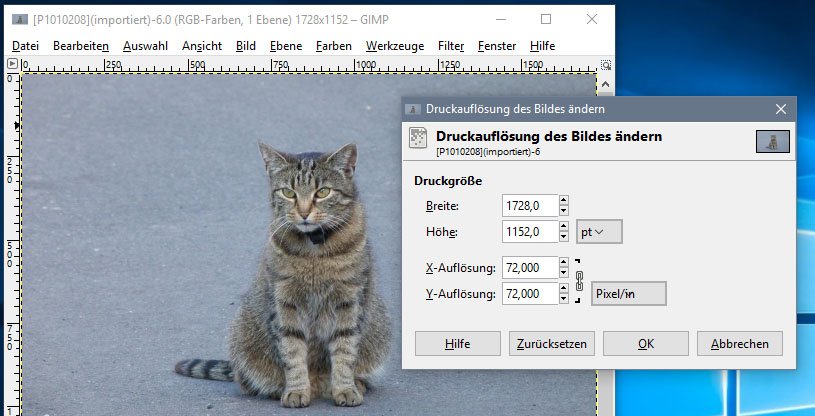Viewport: 815px width, 416px height.
Task: Toggle the chain link between resolutions
Action: click(579, 281)
